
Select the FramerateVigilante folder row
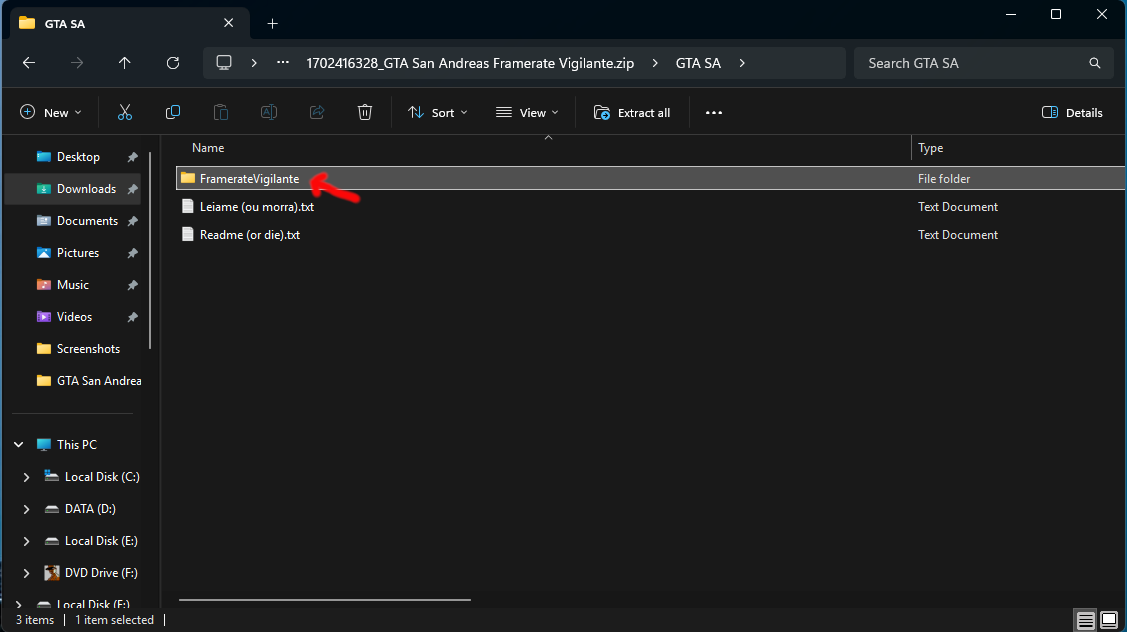tap(650, 178)
